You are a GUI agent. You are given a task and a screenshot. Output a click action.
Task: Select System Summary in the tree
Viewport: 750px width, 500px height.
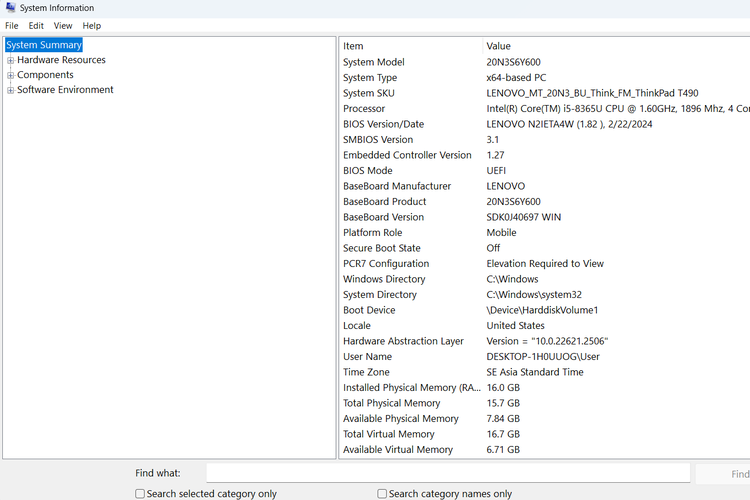tap(44, 45)
